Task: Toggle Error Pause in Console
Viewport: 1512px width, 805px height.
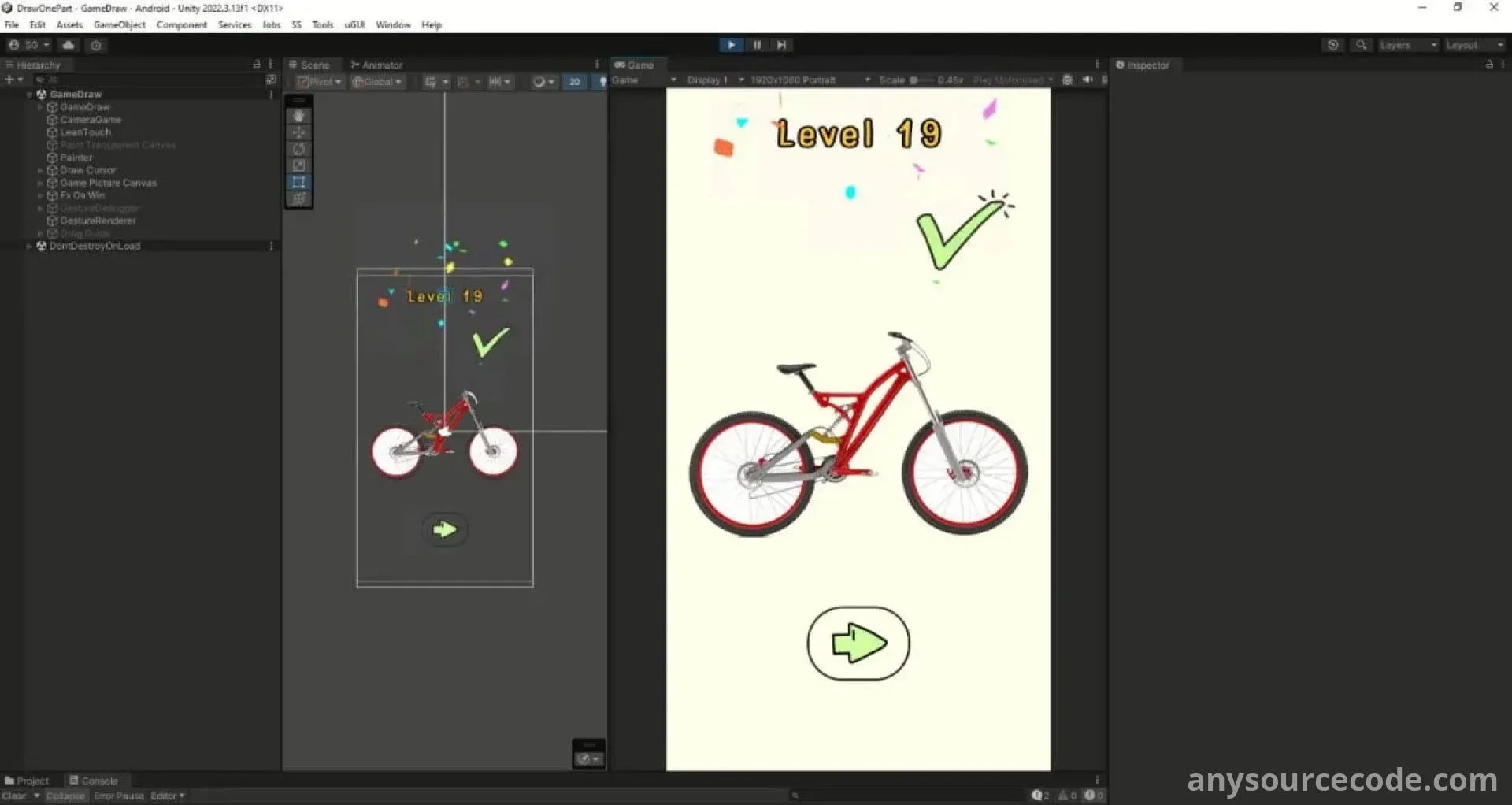Action: pyautogui.click(x=119, y=796)
